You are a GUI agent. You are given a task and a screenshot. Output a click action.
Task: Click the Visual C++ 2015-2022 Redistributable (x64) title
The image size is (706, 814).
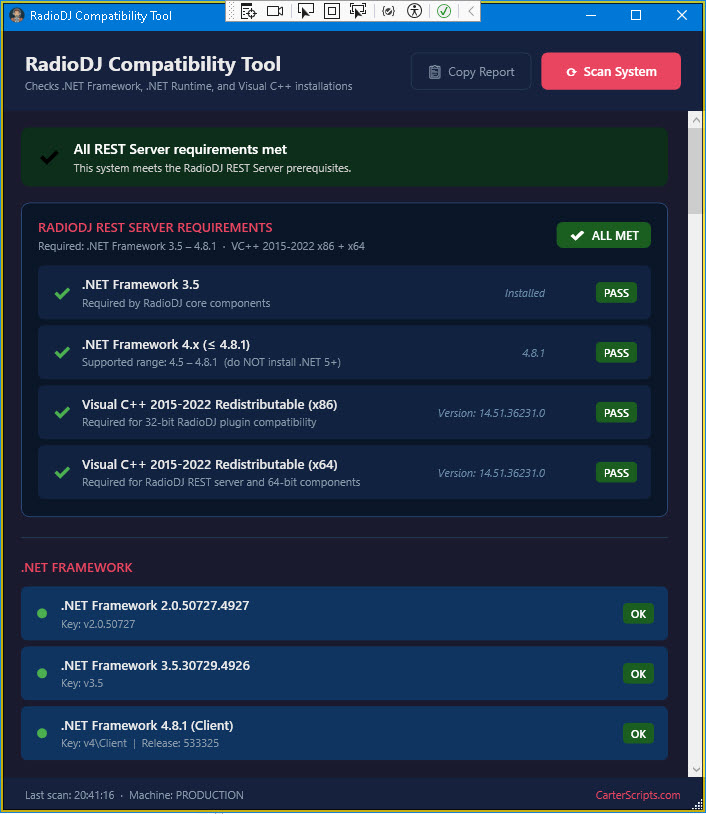coord(210,465)
